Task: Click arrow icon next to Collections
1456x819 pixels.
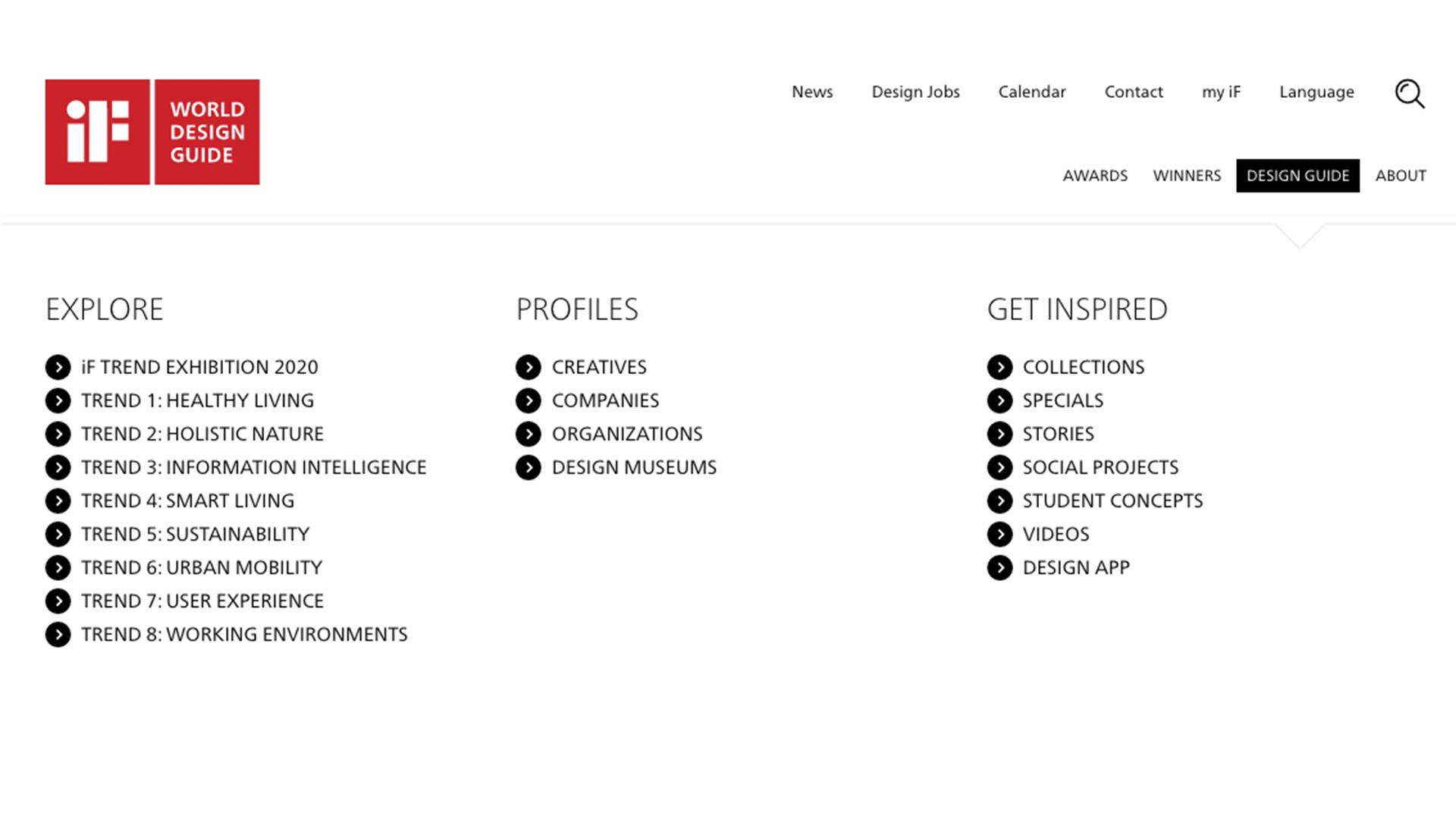Action: pos(999,367)
